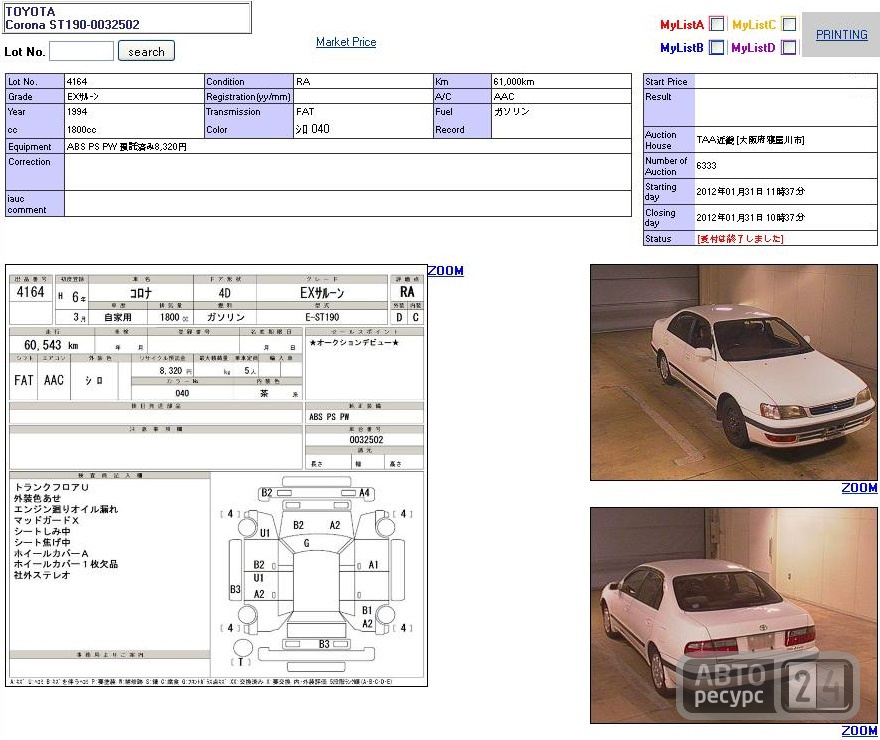Select the 1800cc engine value

coord(81,130)
